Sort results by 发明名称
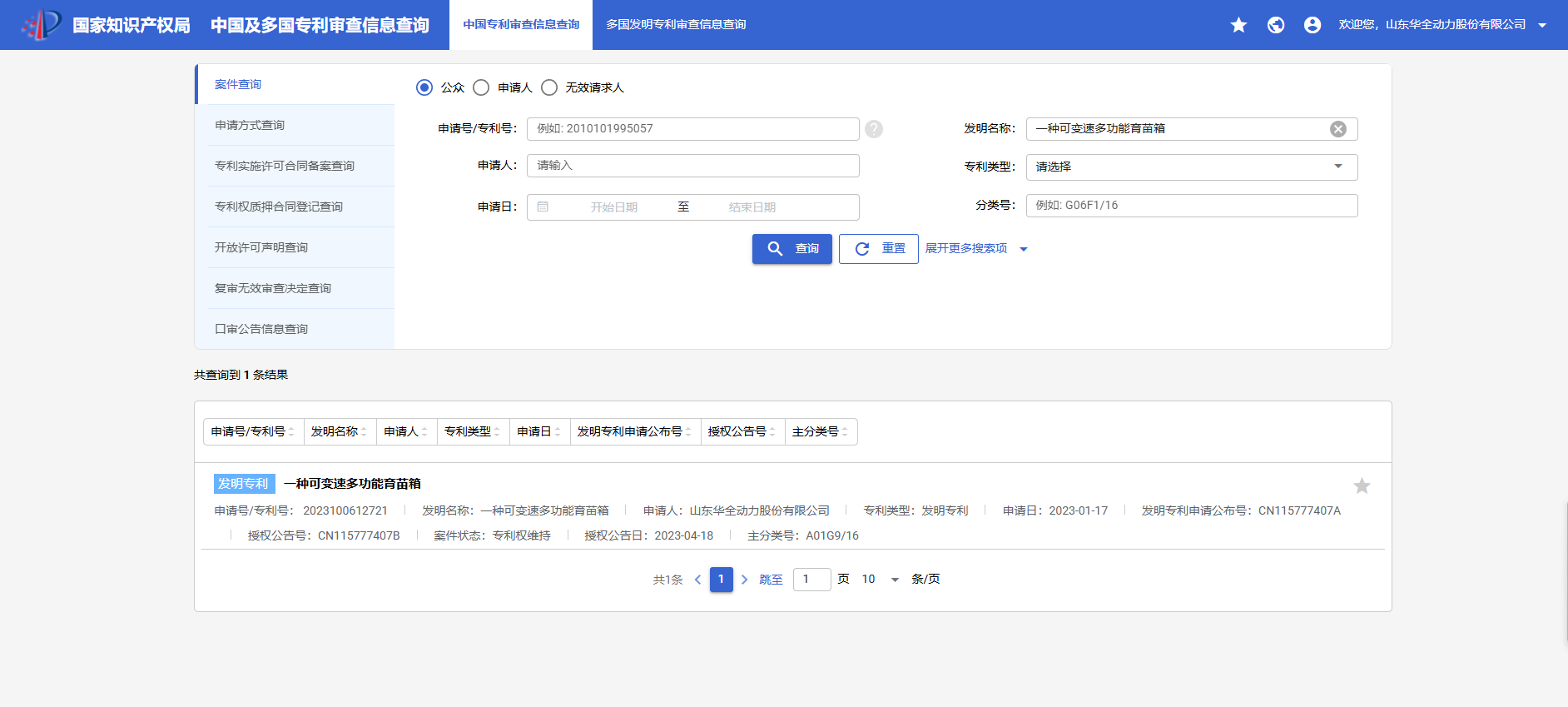This screenshot has height=707, width=1568. click(340, 431)
